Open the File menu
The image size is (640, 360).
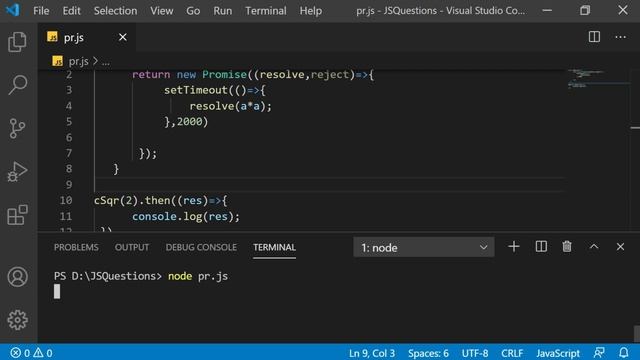click(41, 11)
